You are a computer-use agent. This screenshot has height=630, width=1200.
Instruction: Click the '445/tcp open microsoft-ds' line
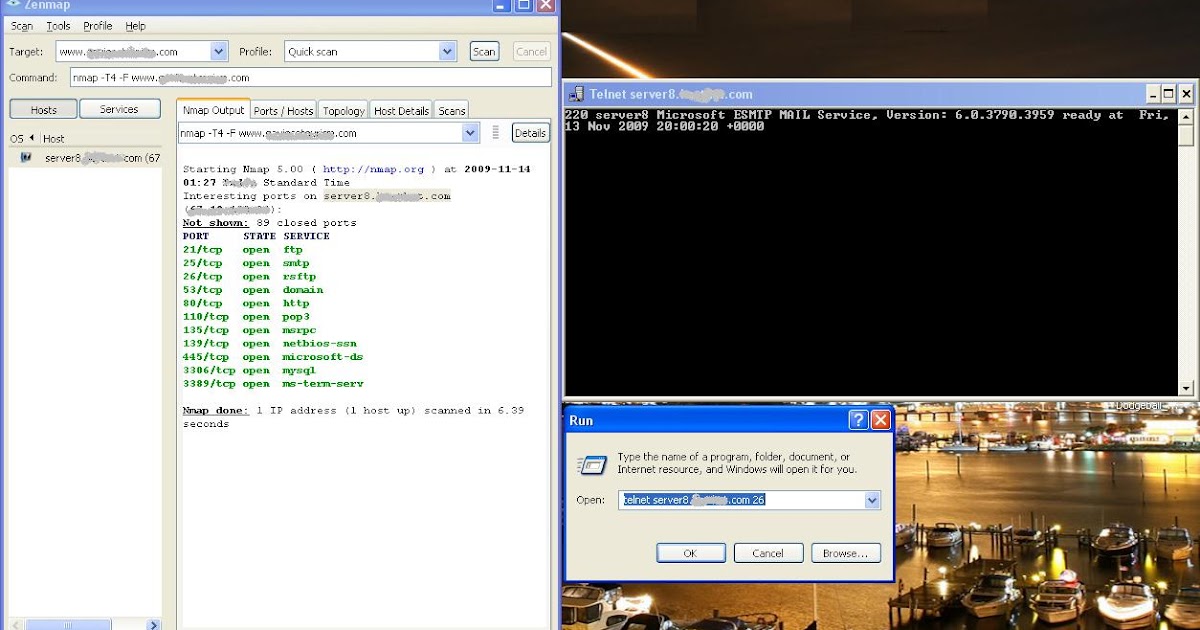(x=273, y=357)
